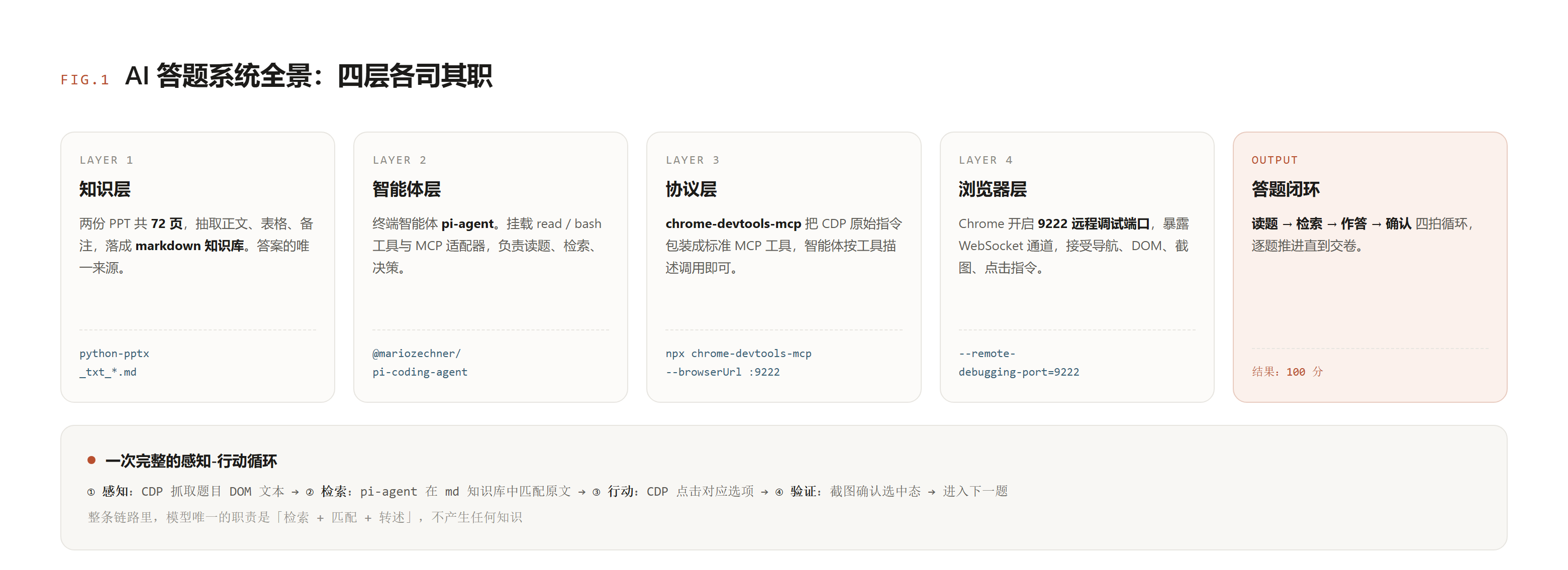Click step "① 感知" in the loop line

[109, 492]
